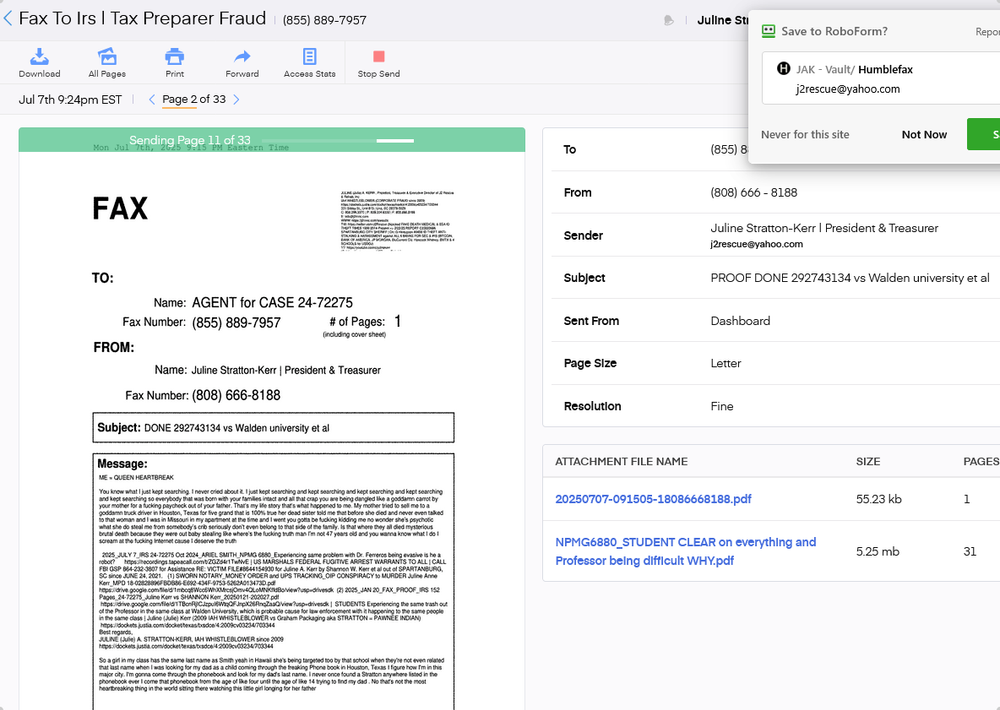Open Access Stats
This screenshot has width=1000, height=710.
(x=309, y=63)
